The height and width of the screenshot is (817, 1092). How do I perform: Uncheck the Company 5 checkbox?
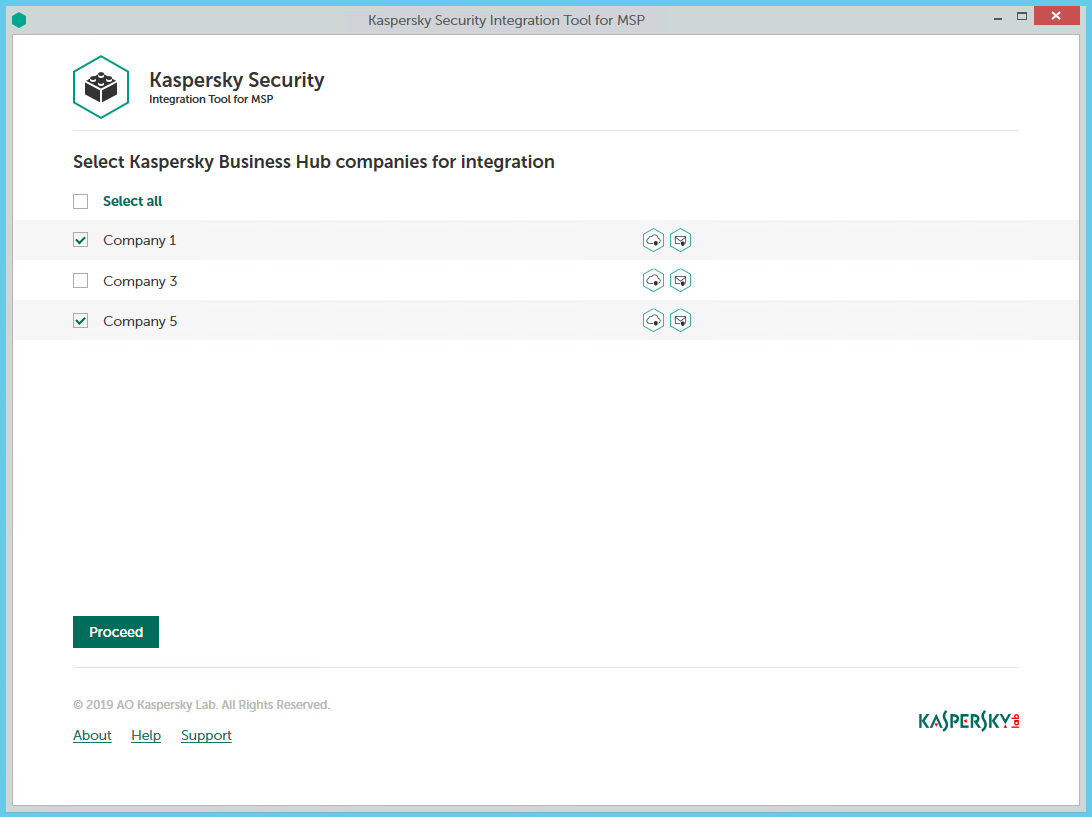(81, 321)
